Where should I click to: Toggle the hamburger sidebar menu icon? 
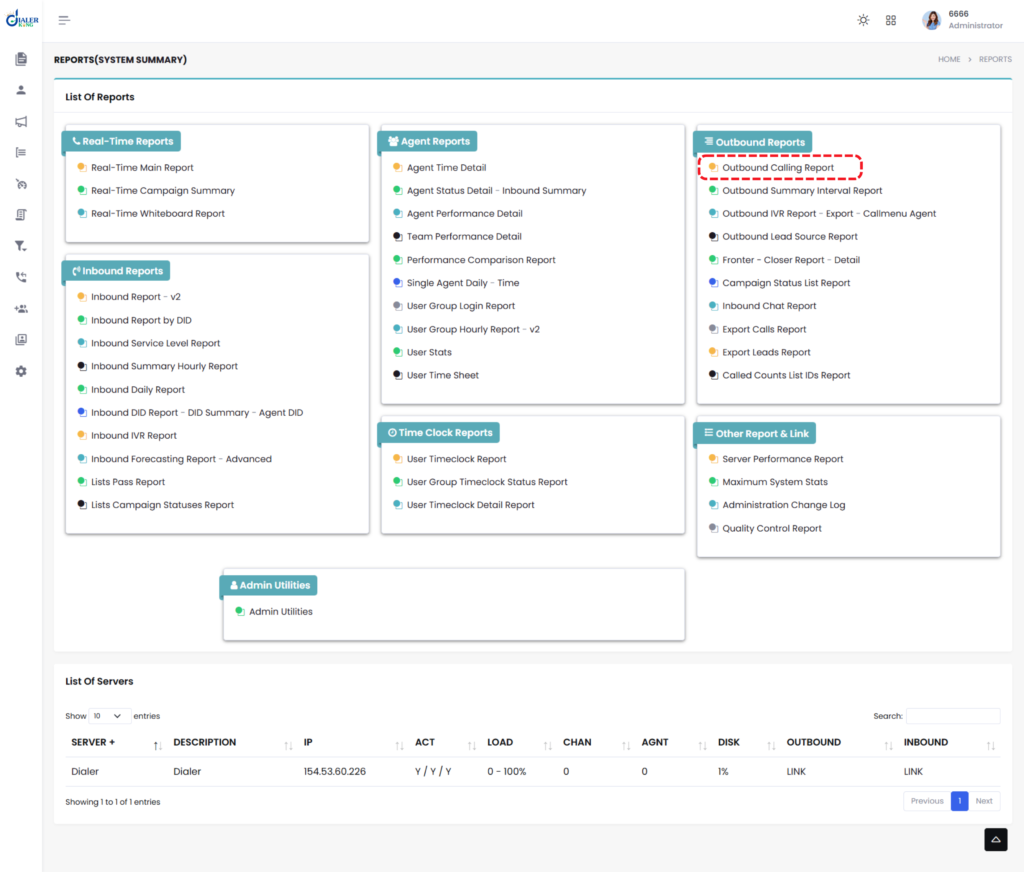pos(64,20)
